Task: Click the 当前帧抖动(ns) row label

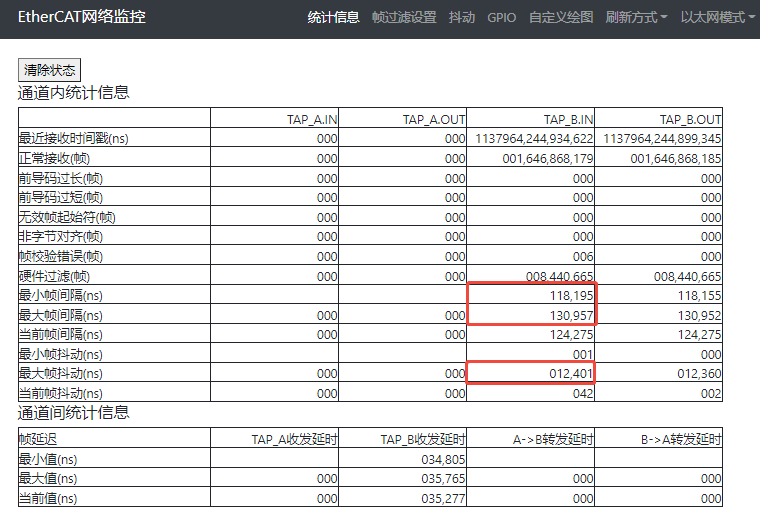Action: 61,393
